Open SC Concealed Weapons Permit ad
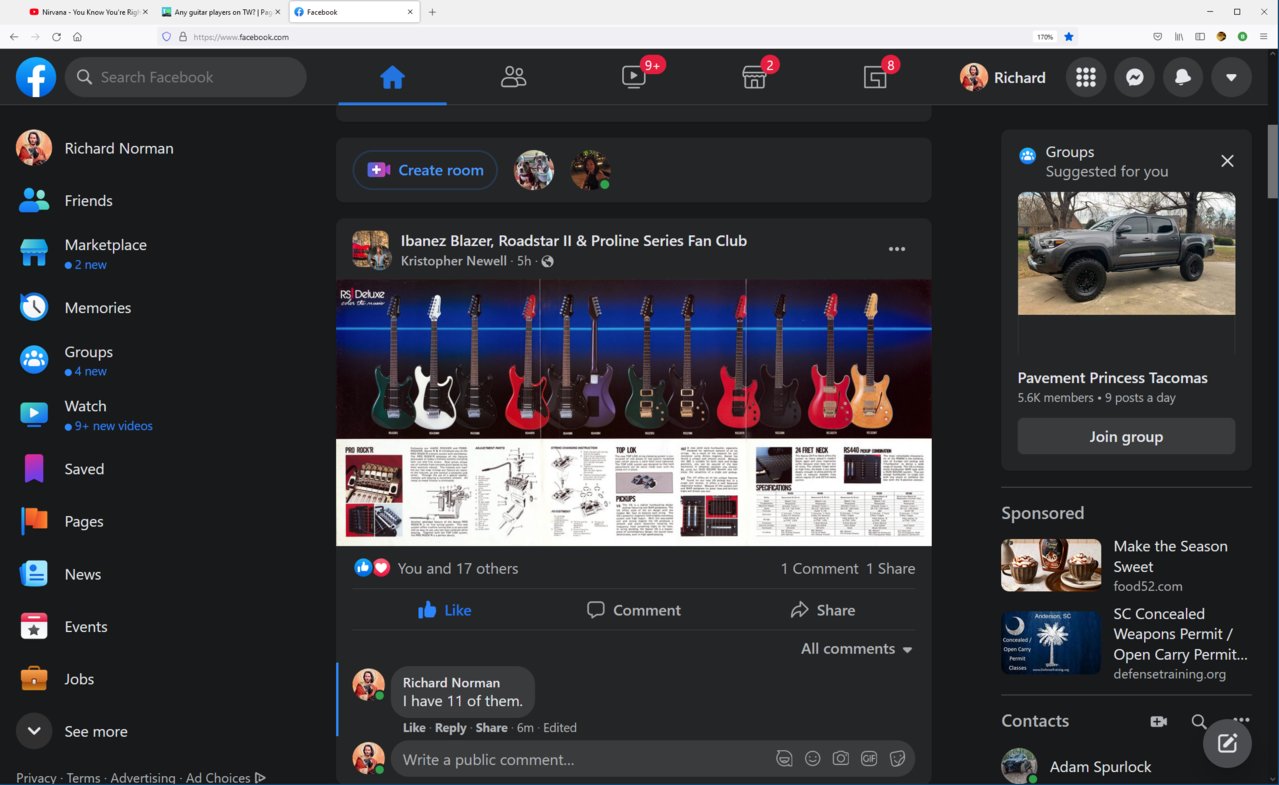 1126,646
